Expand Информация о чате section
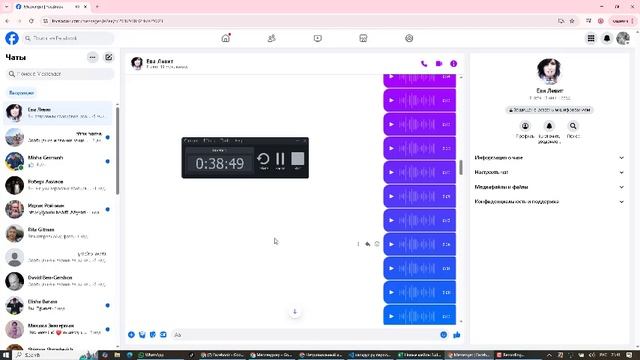Viewport: 640px width, 360px height. (x=549, y=158)
